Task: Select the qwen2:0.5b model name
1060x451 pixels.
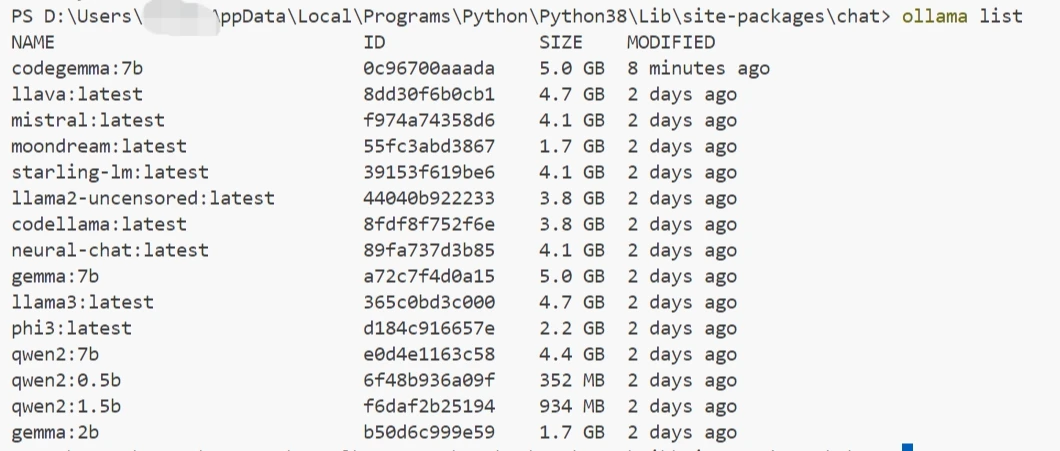Action: coord(65,380)
